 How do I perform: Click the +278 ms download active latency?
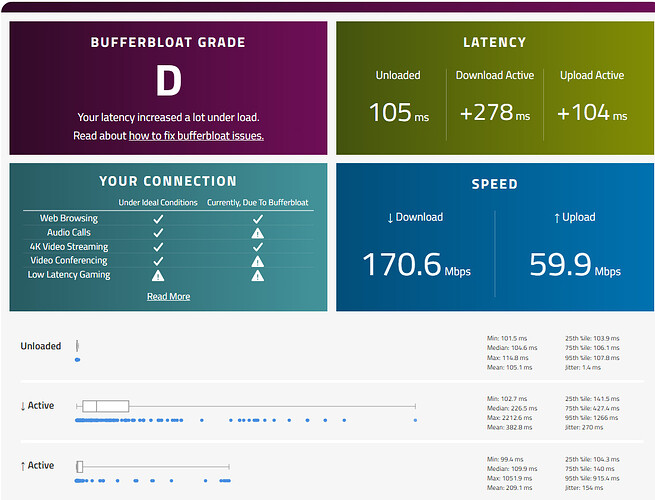[495, 112]
